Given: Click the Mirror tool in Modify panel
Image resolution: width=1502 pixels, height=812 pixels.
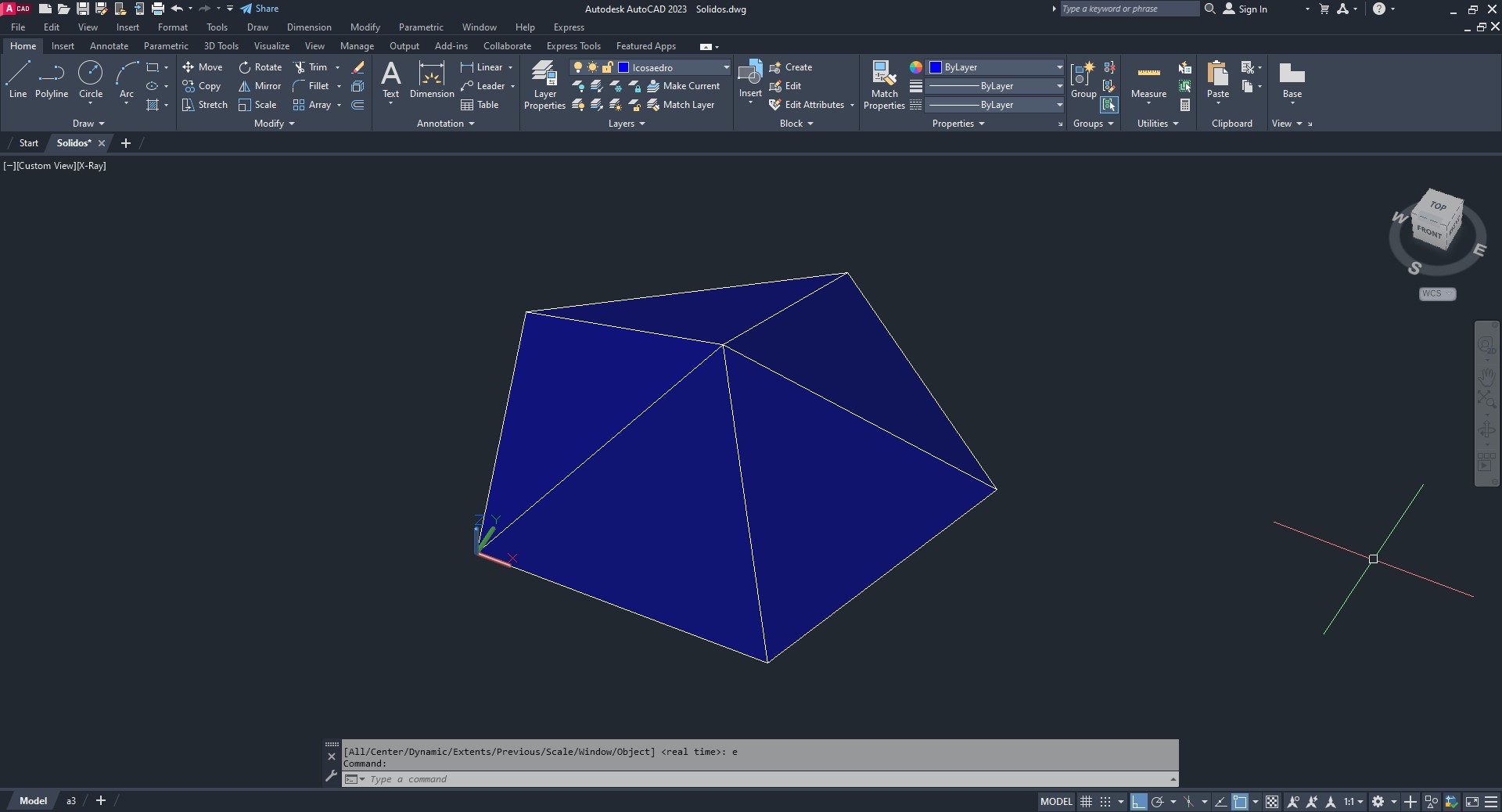Looking at the screenshot, I should (260, 86).
